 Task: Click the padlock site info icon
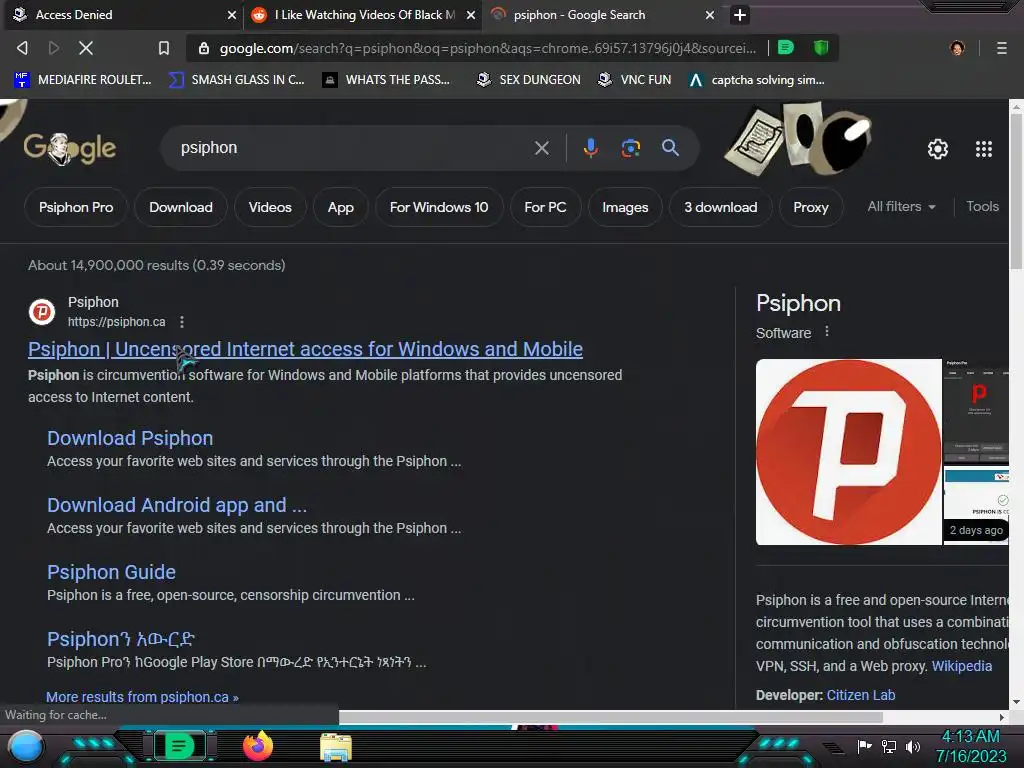click(x=204, y=48)
